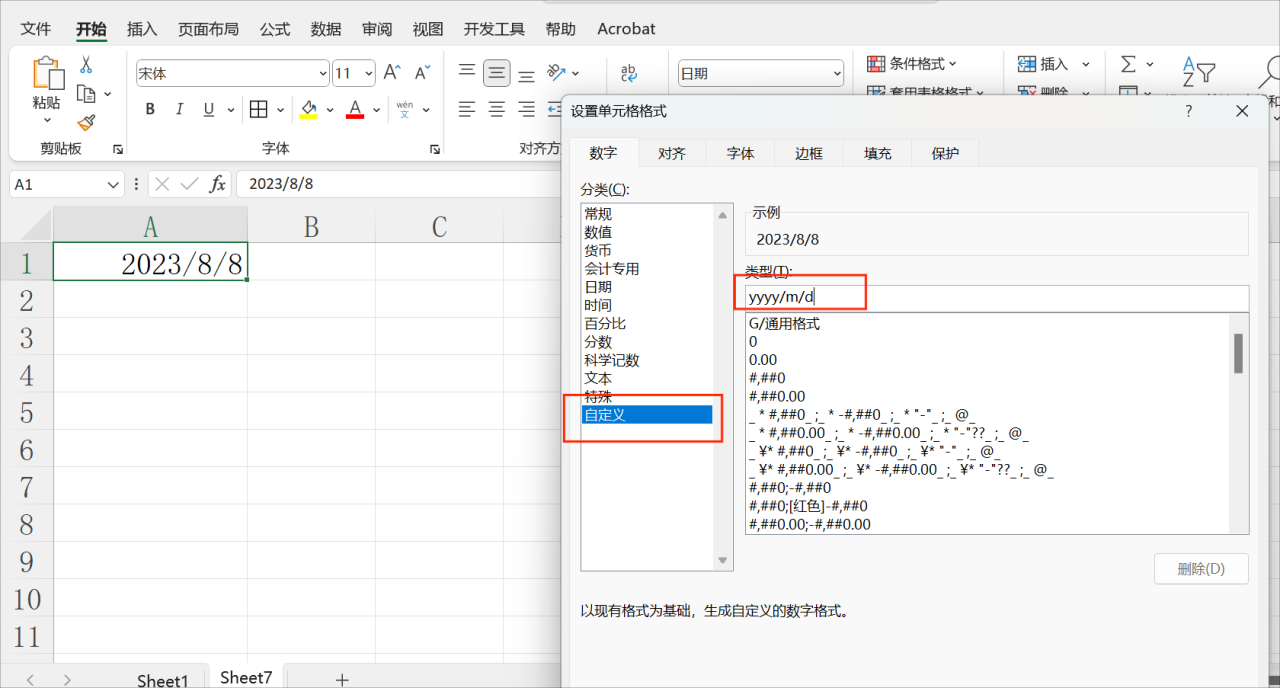
Task: Open the number format 日期 dropdown
Action: point(837,73)
